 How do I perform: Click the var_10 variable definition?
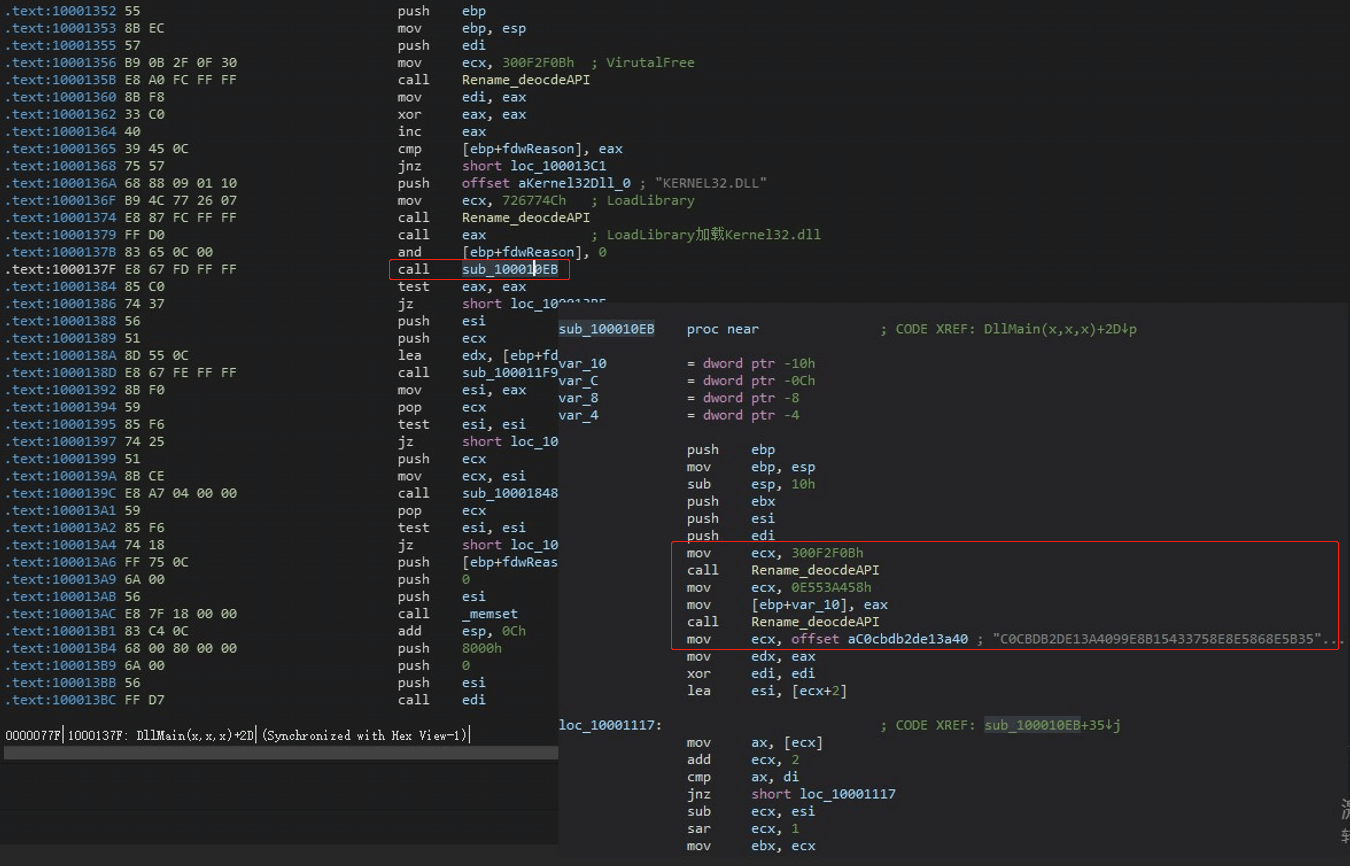pyautogui.click(x=583, y=363)
